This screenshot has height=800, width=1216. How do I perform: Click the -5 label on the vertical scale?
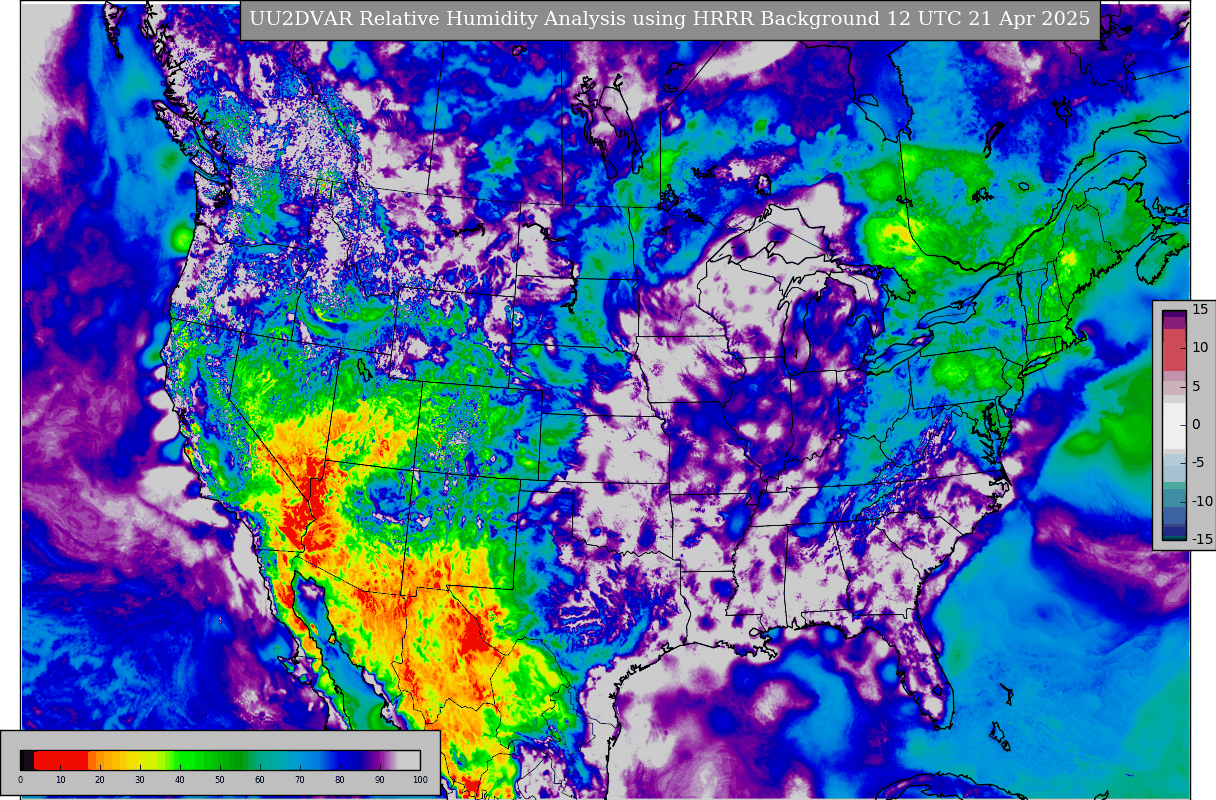(x=1199, y=463)
